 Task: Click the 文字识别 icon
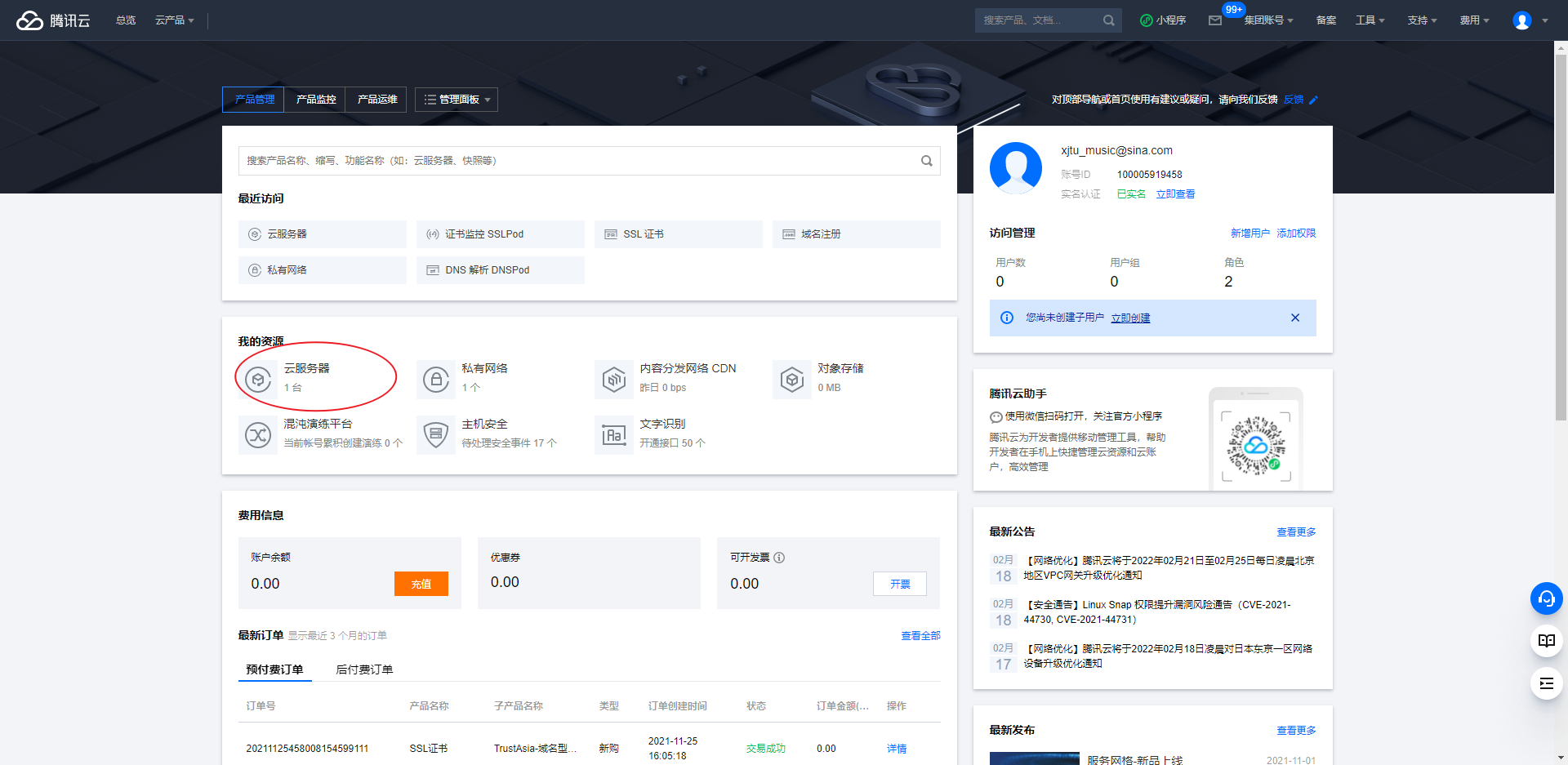tap(614, 435)
